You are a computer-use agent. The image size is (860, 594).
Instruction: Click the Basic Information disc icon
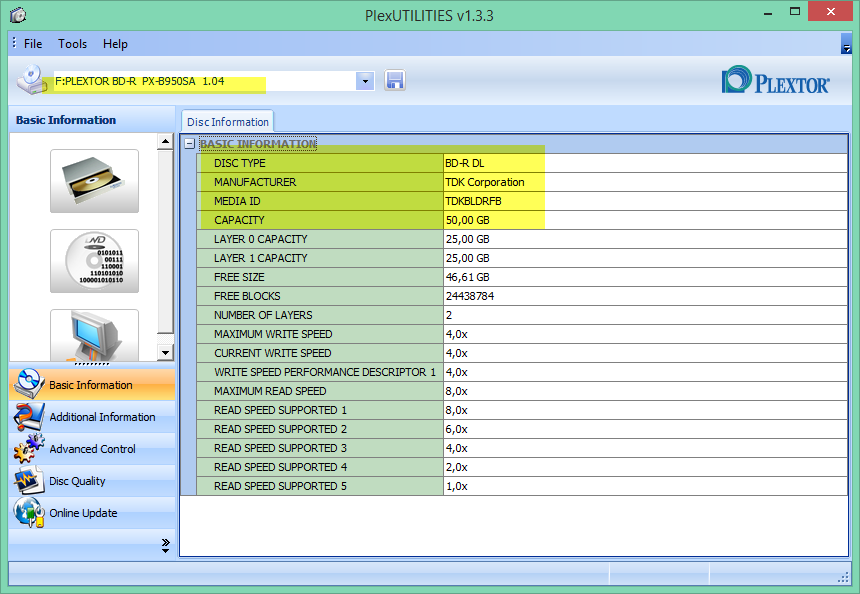(x=29, y=383)
